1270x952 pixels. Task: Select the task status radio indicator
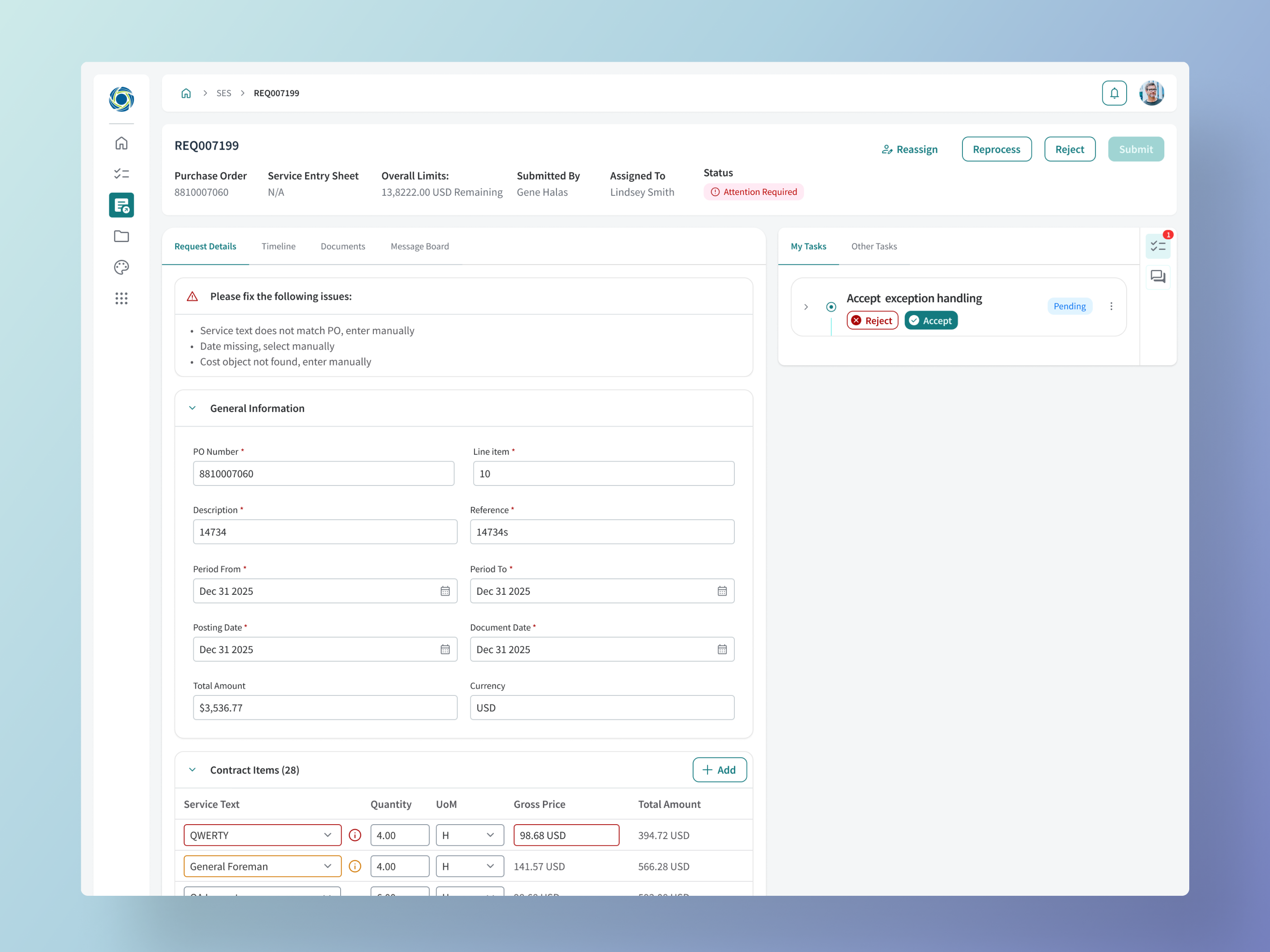pos(831,307)
